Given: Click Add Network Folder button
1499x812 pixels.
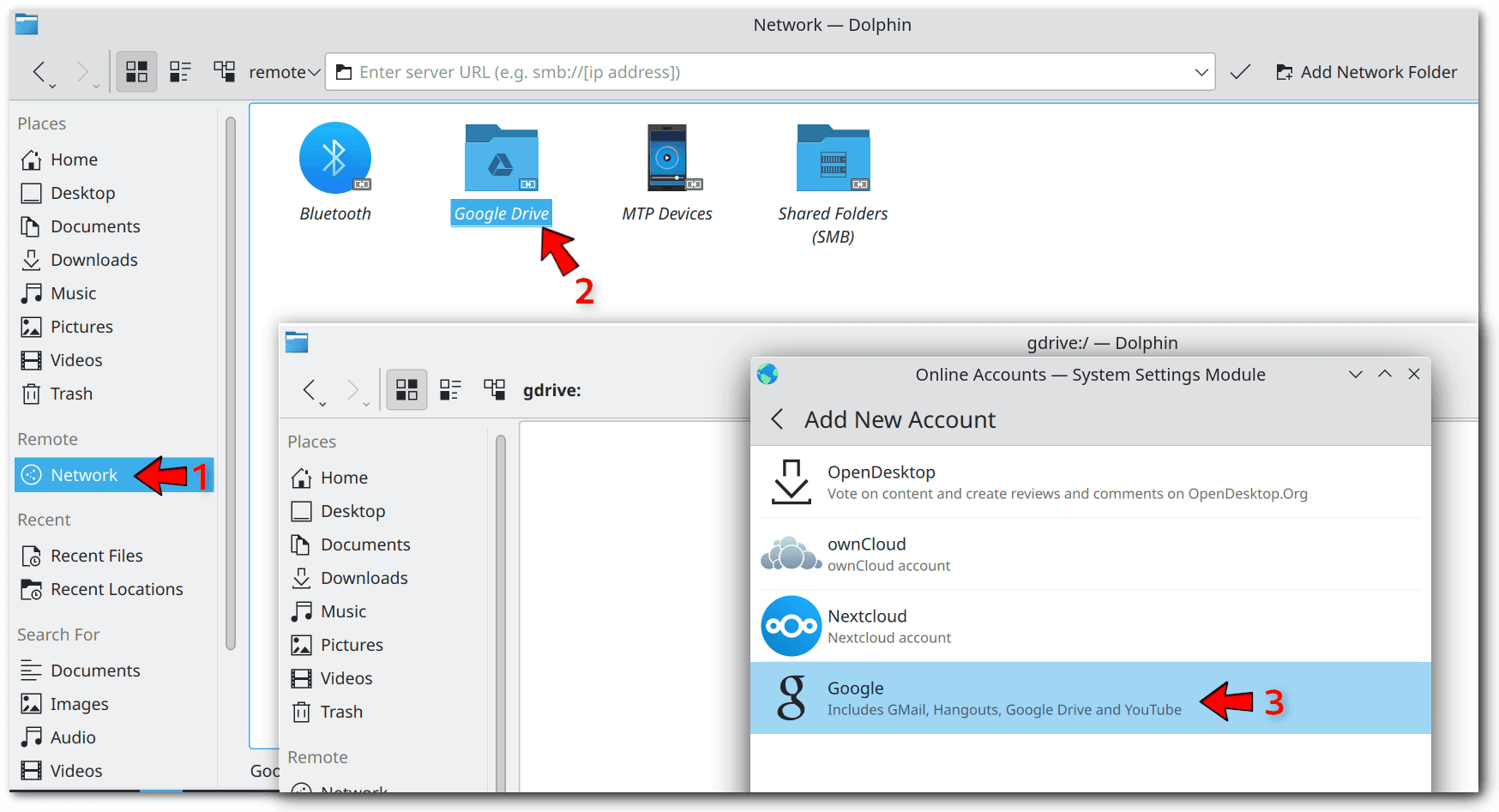Looking at the screenshot, I should tap(1367, 72).
